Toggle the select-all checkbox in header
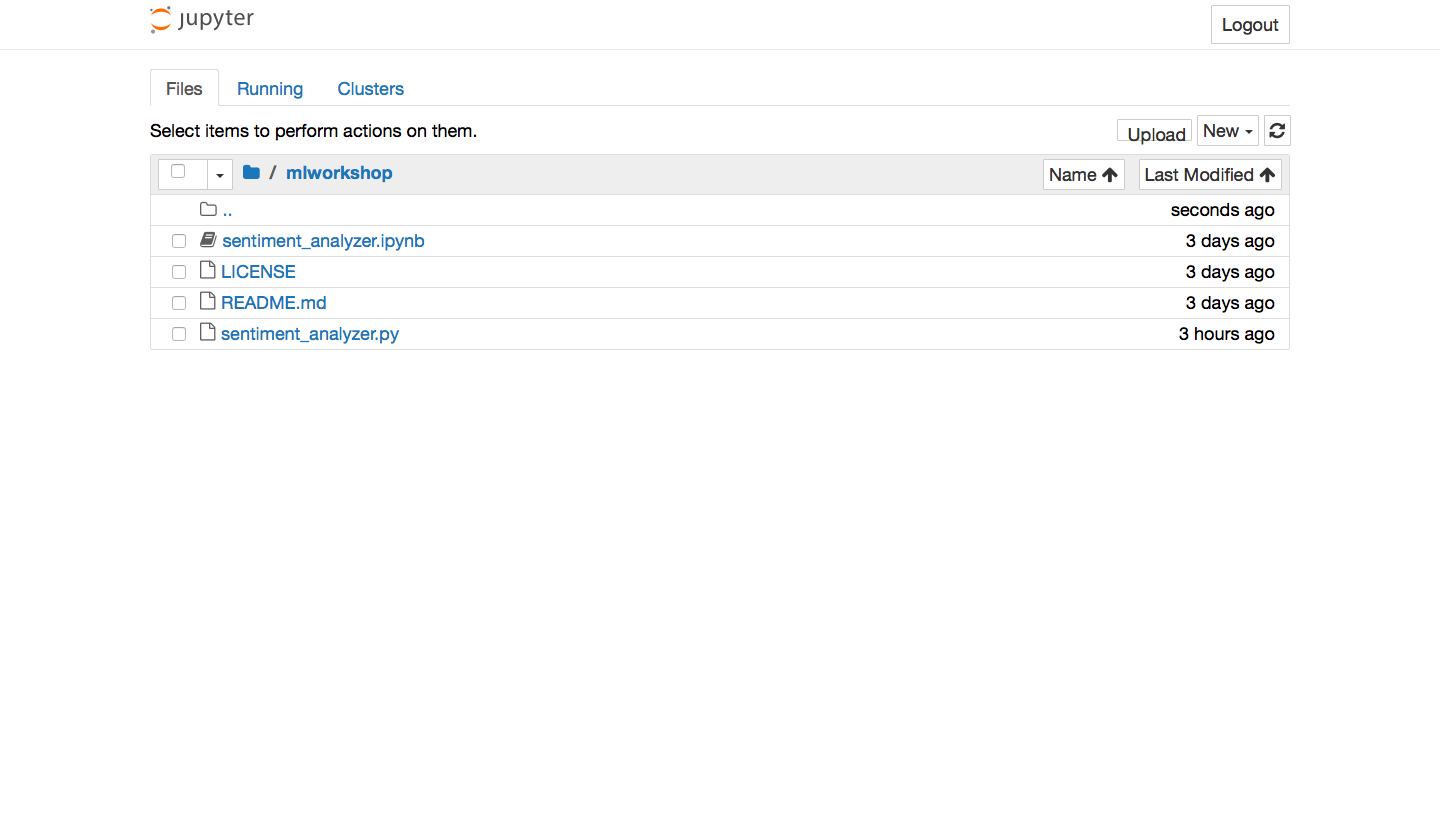The width and height of the screenshot is (1440, 839). [178, 172]
